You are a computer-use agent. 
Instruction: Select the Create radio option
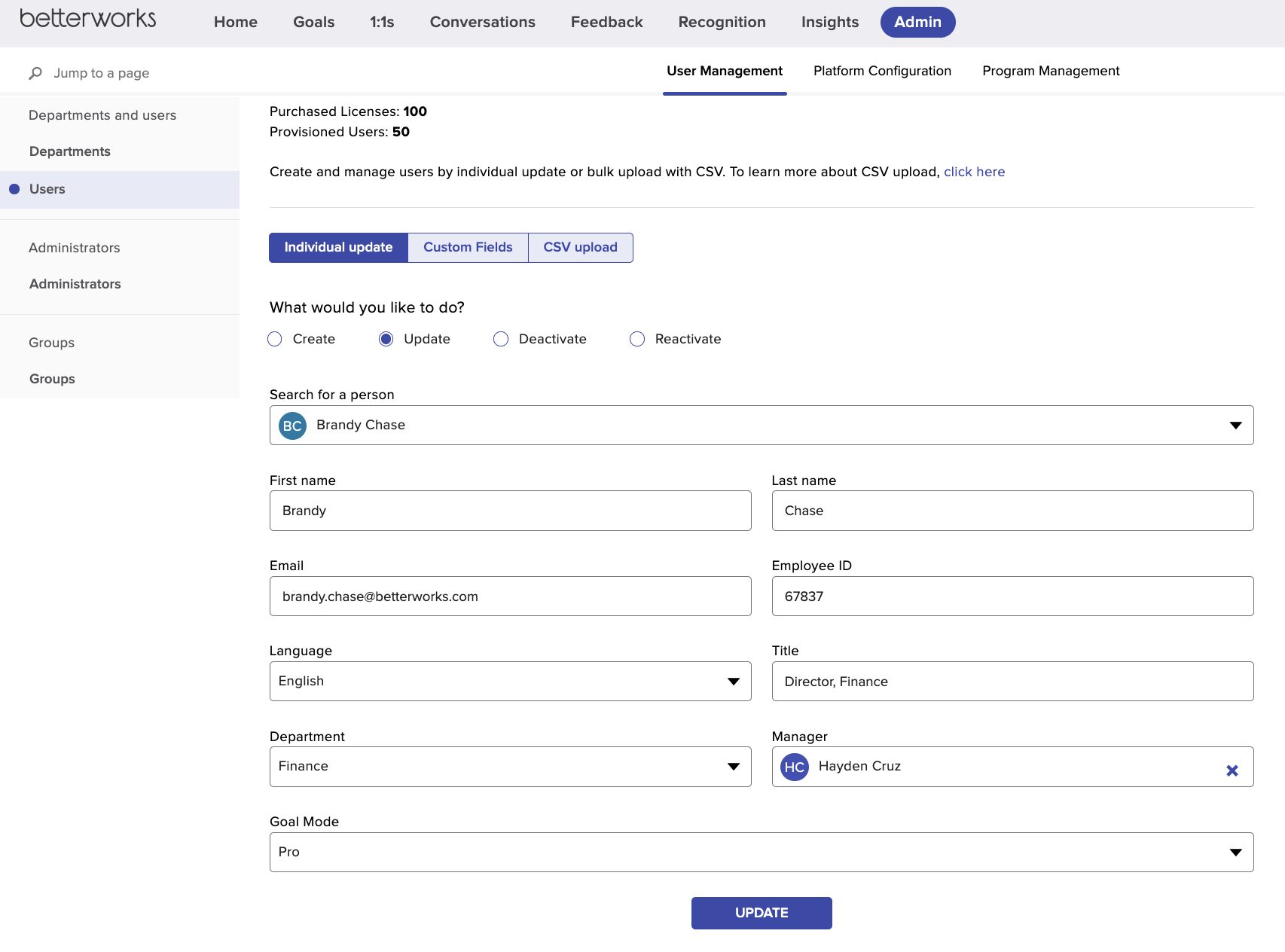[x=275, y=339]
